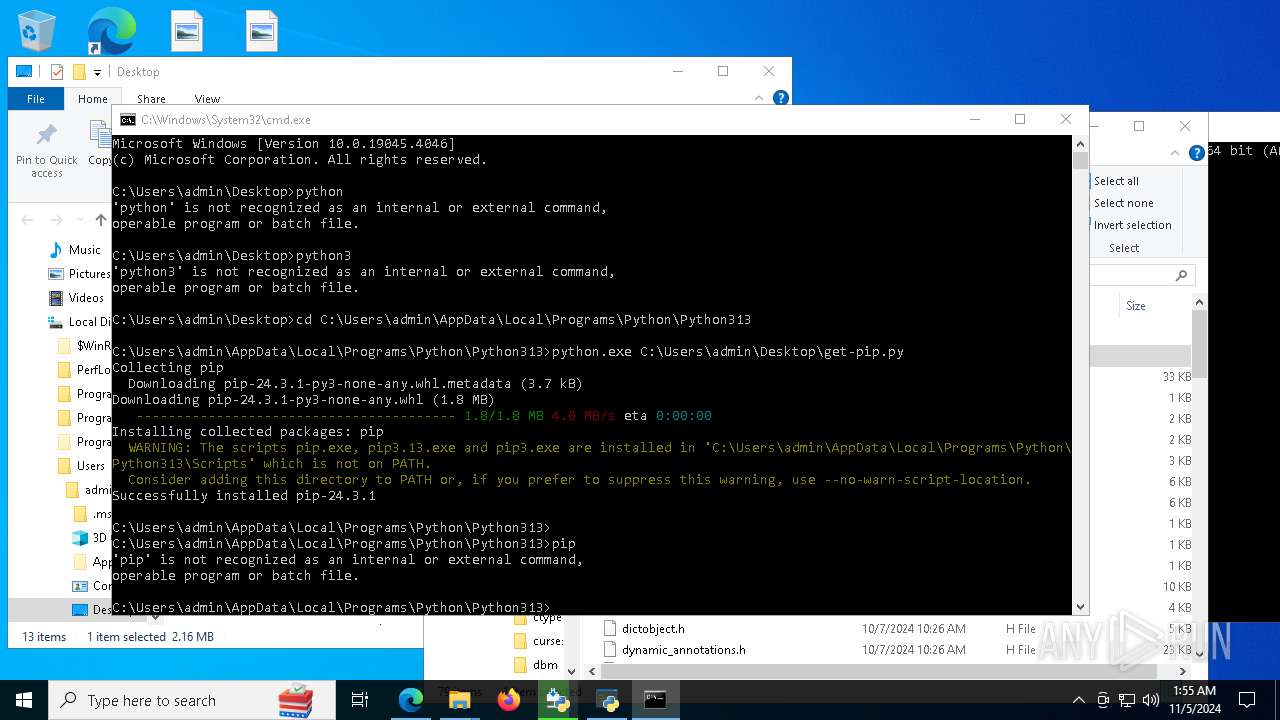This screenshot has width=1280, height=720.
Task: Select Local Disk in navigation tree
Action: 79,321
